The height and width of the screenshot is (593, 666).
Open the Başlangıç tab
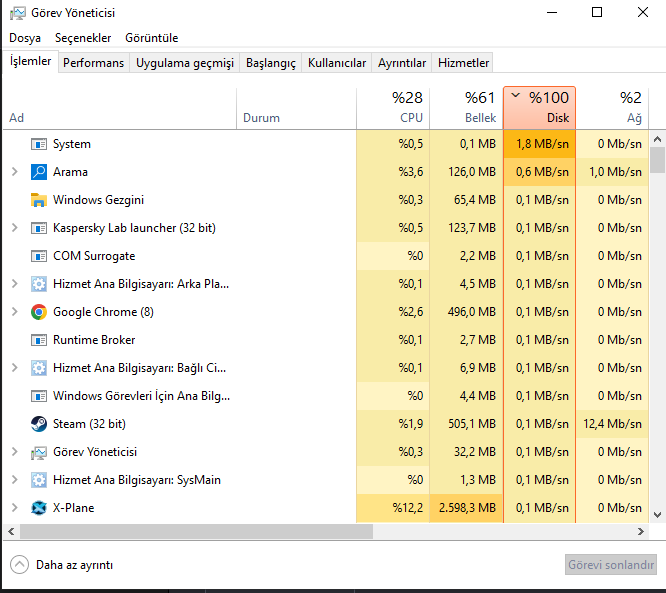(271, 63)
